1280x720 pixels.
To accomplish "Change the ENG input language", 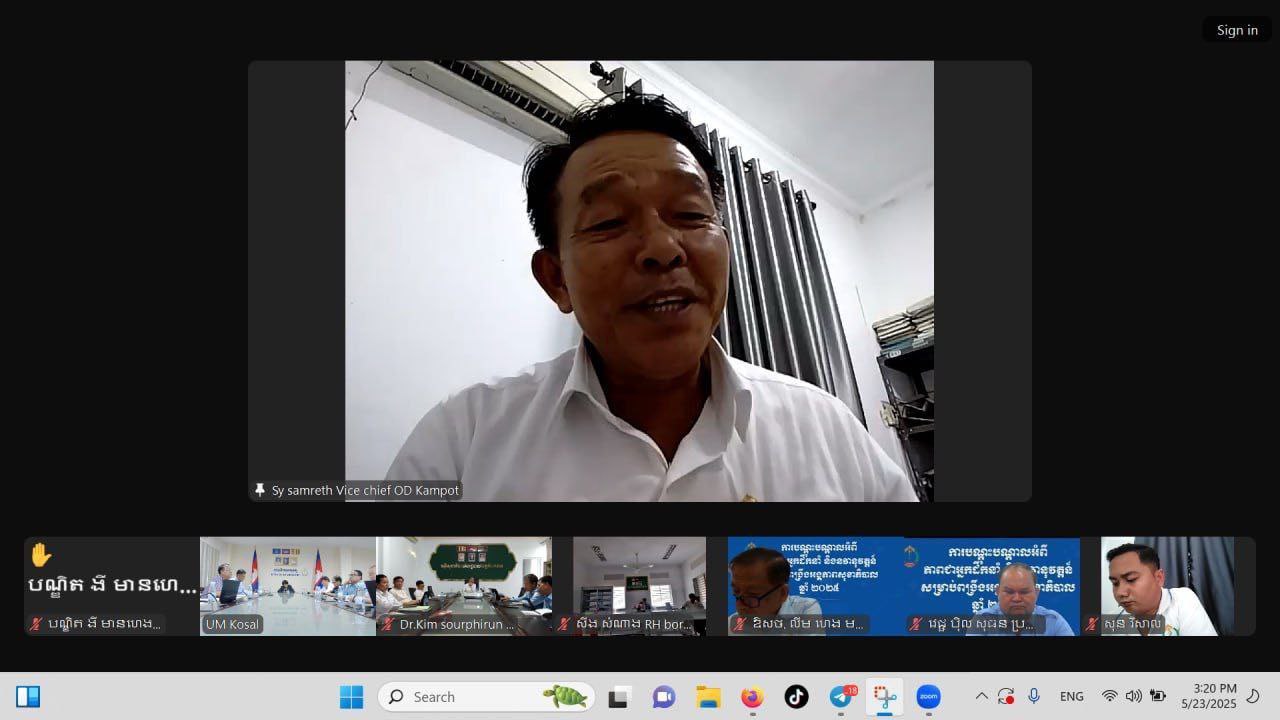I will coord(1072,697).
